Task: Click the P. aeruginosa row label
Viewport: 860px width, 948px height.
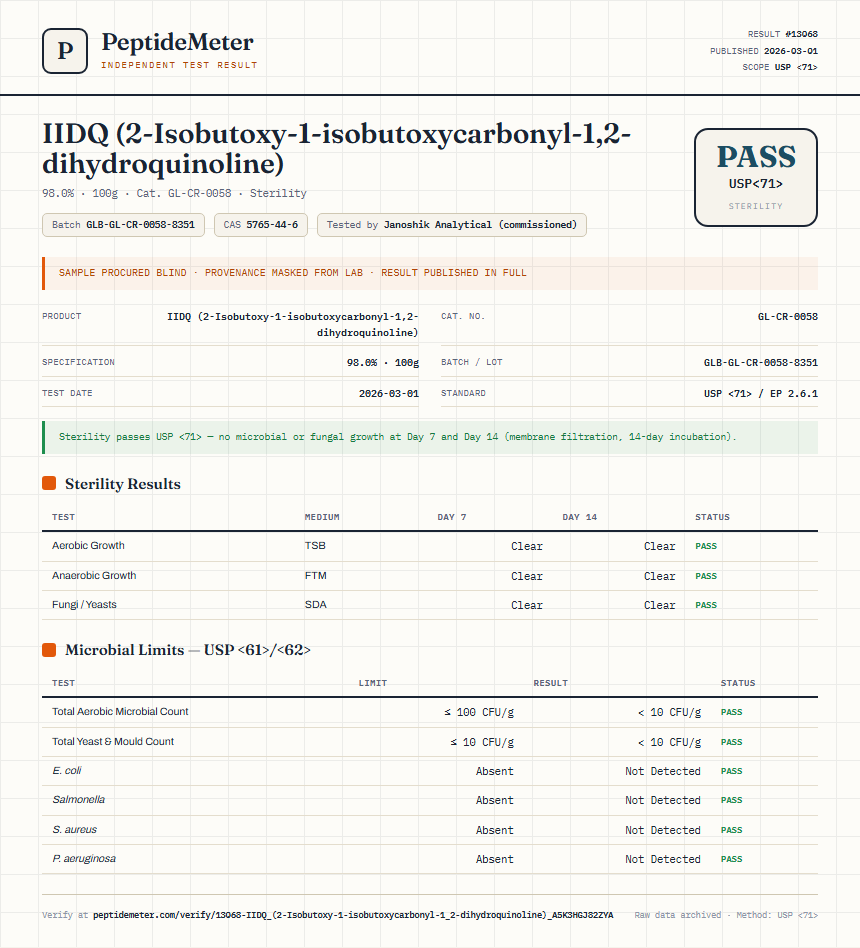Action: coord(84,859)
